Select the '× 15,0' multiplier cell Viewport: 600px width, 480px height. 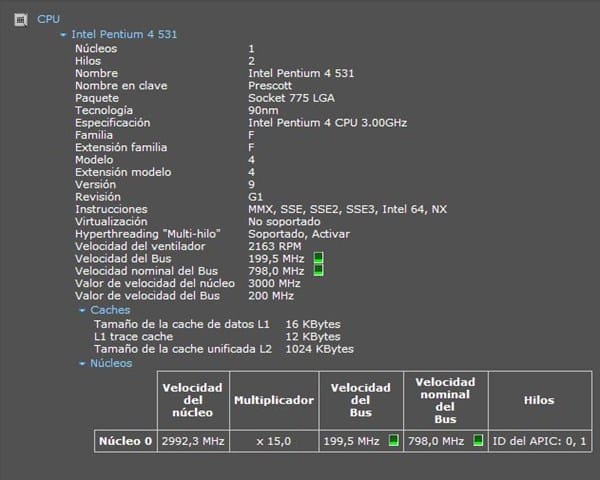click(274, 441)
